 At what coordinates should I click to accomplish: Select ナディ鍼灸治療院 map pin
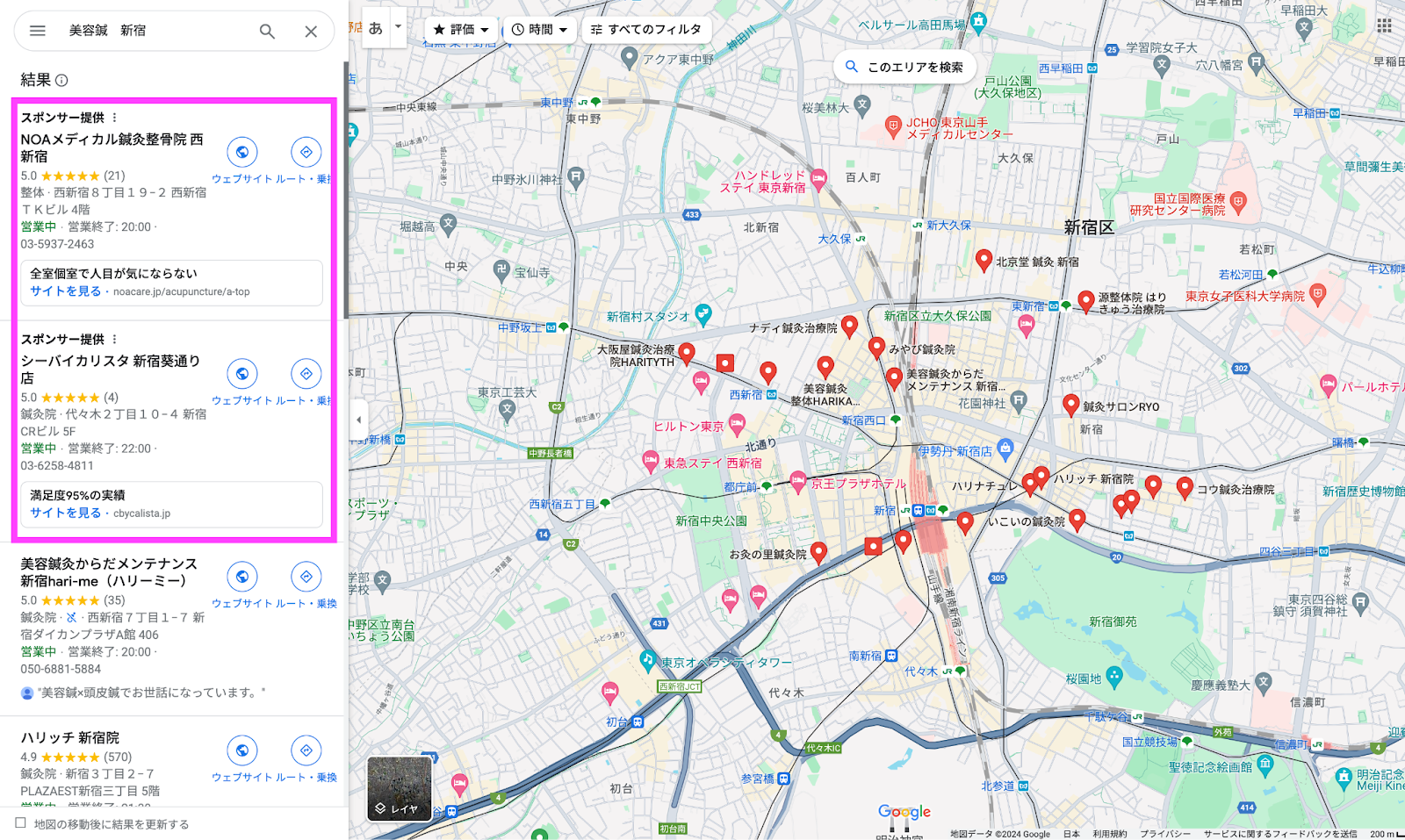click(849, 327)
